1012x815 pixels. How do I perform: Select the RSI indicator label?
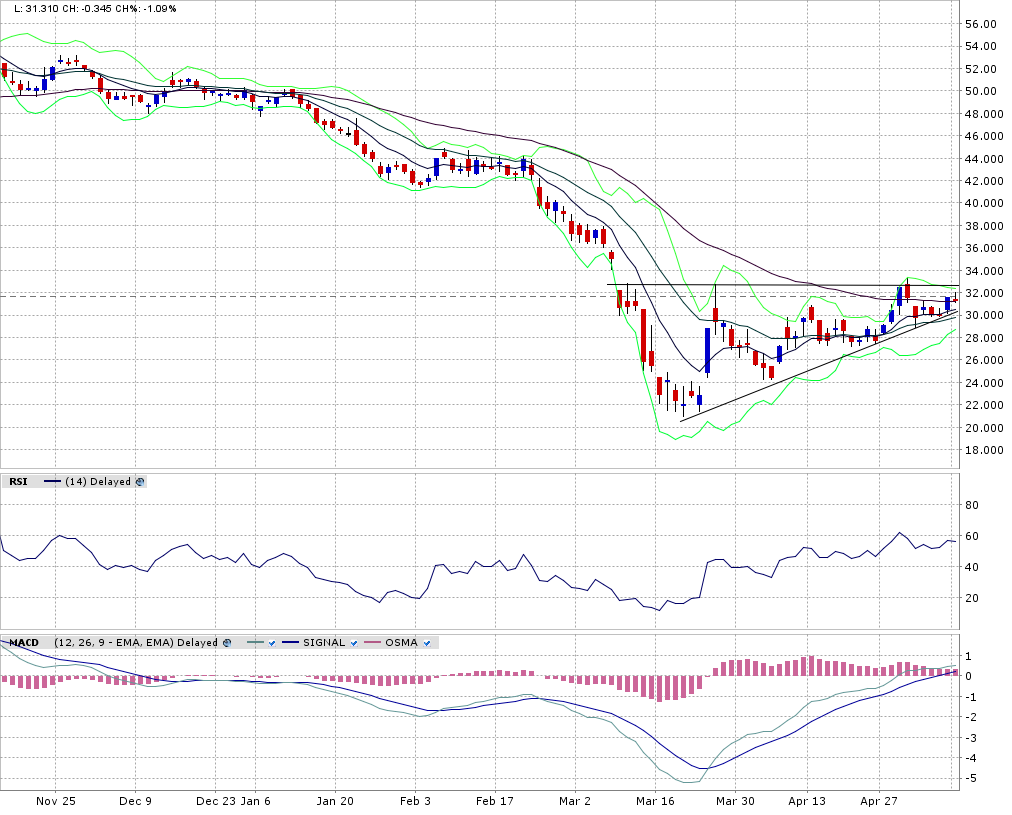18,482
